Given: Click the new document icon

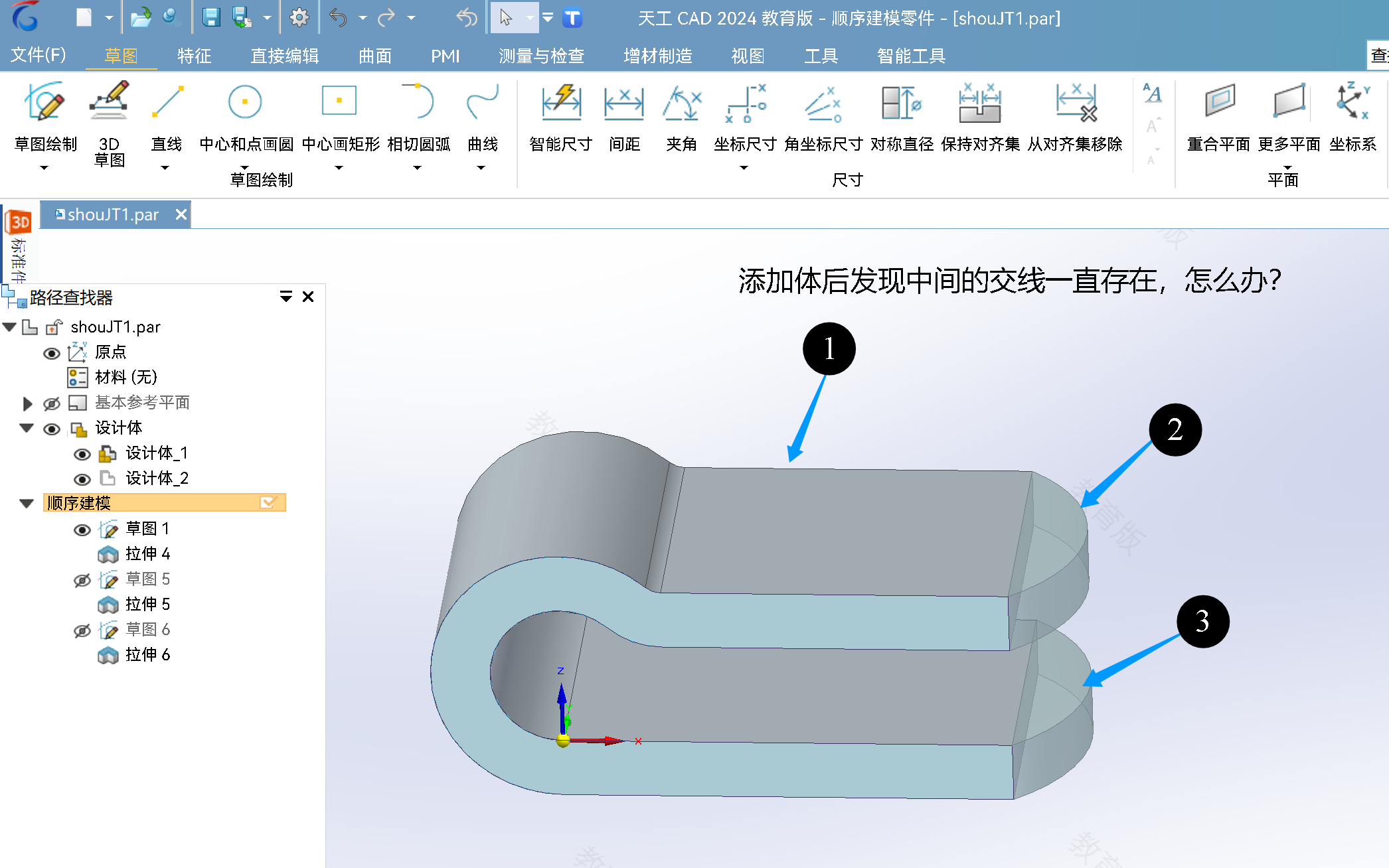Looking at the screenshot, I should (x=84, y=17).
